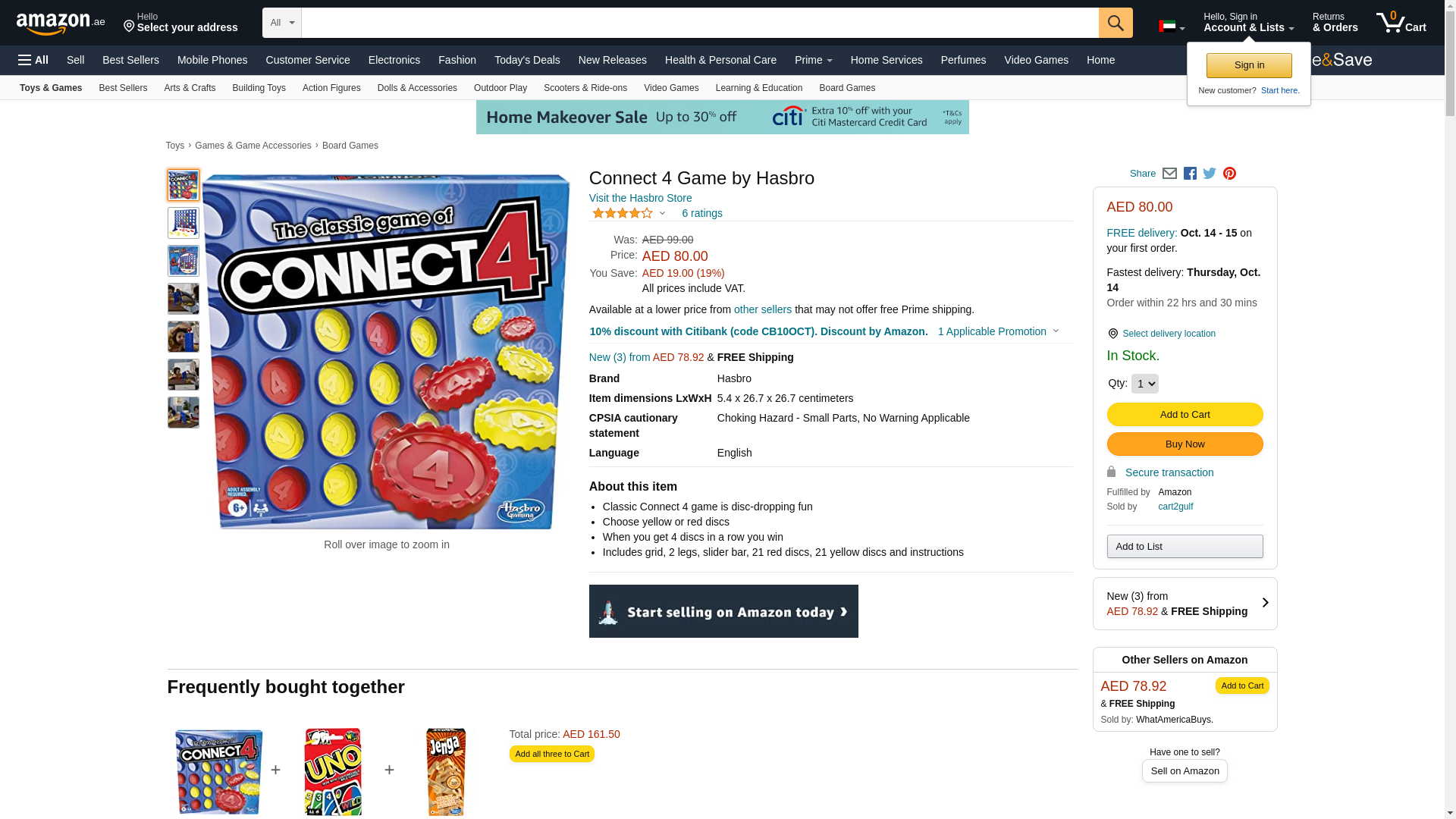This screenshot has width=1456, height=819.
Task: Open the All hamburger menu
Action: 33,60
